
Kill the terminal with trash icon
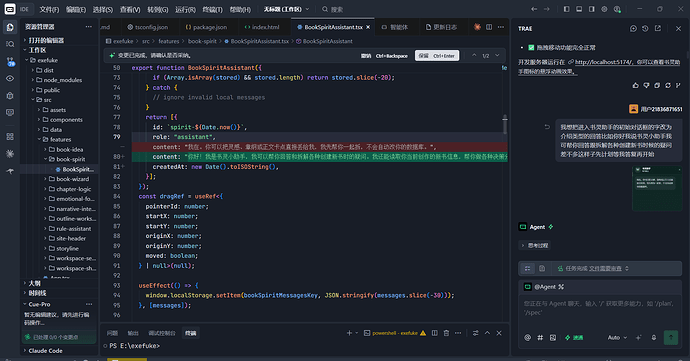point(446,333)
